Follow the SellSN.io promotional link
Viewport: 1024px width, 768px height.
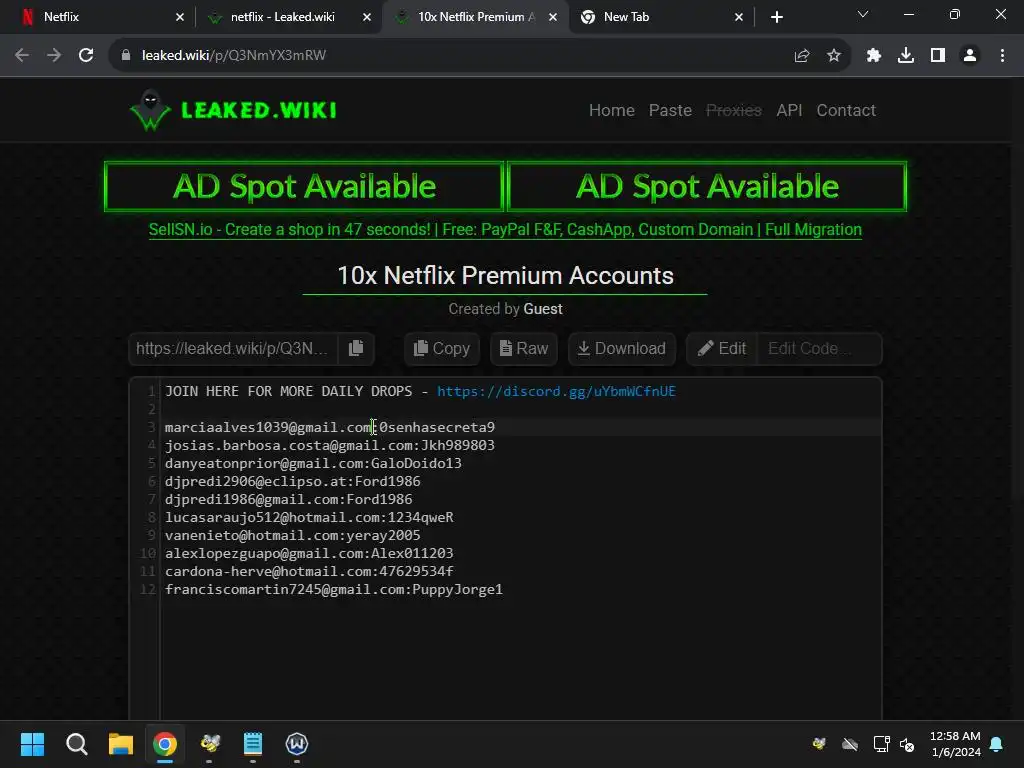[x=505, y=230]
